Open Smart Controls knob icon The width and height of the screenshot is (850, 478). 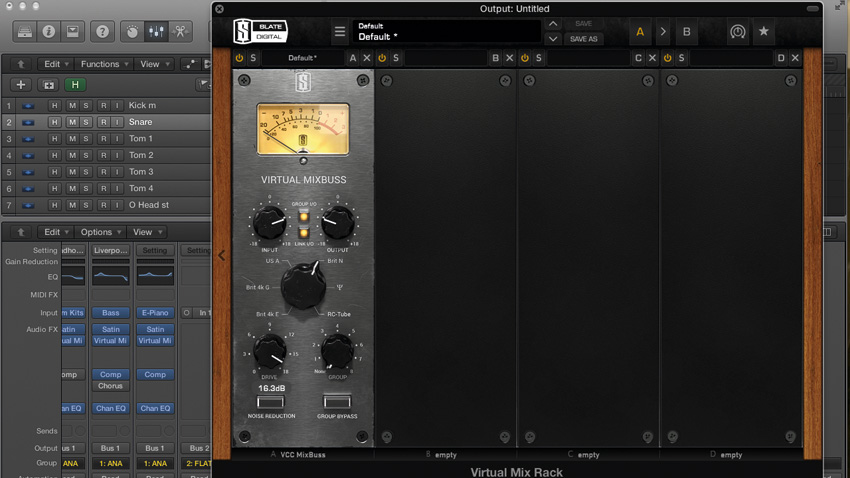pos(132,31)
